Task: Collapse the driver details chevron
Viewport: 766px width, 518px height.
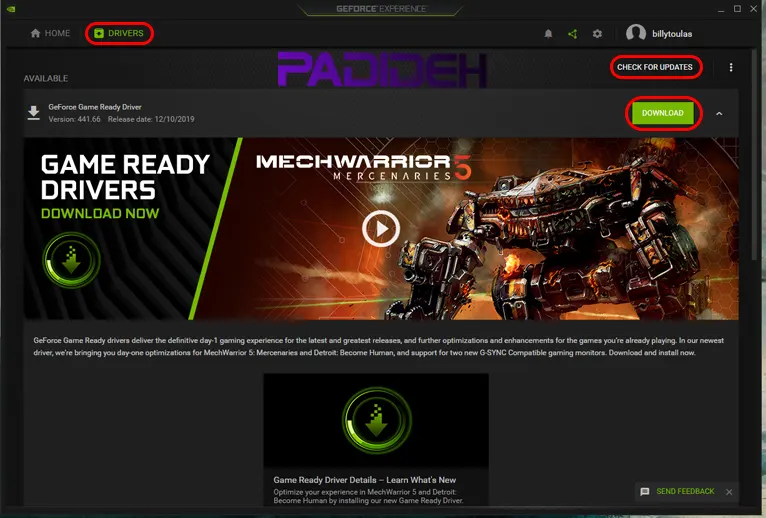Action: pyautogui.click(x=719, y=113)
